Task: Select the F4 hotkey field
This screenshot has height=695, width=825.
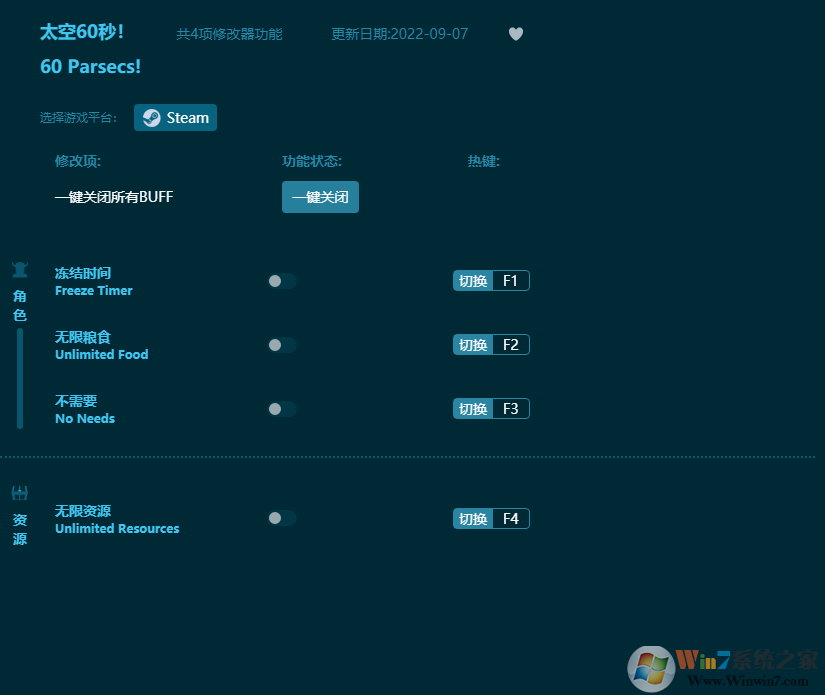Action: 510,519
